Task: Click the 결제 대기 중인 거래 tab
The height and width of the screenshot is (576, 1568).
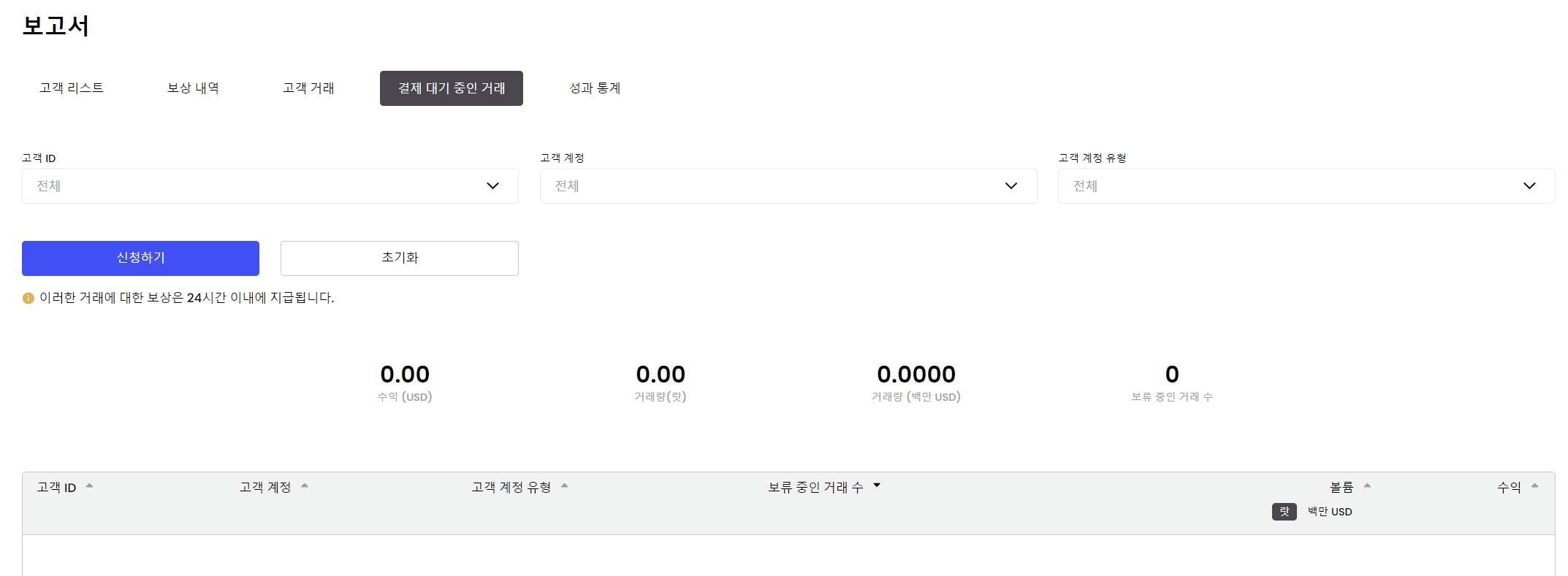Action: point(452,88)
